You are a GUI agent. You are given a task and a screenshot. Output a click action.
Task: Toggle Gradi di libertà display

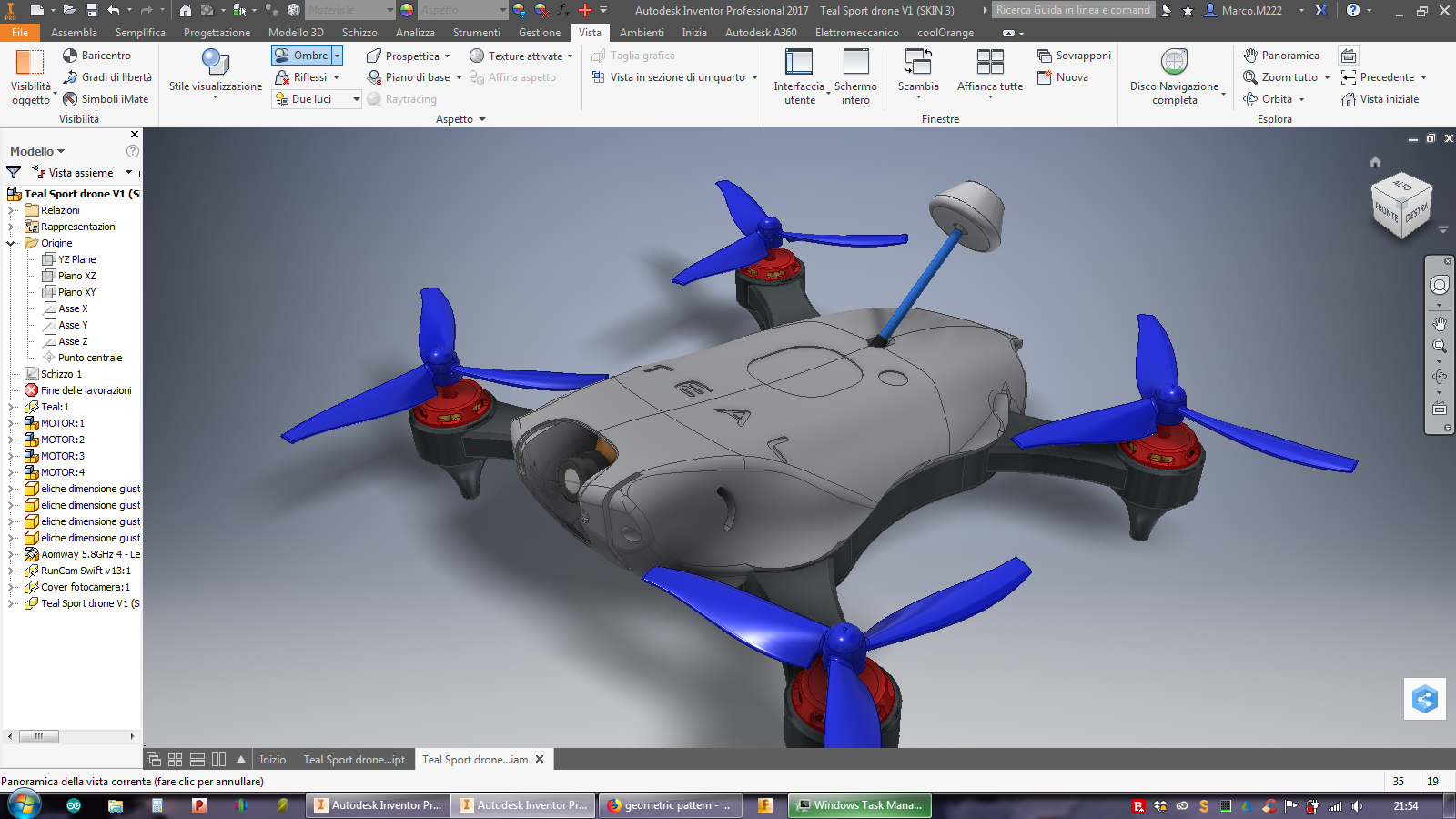tap(107, 77)
